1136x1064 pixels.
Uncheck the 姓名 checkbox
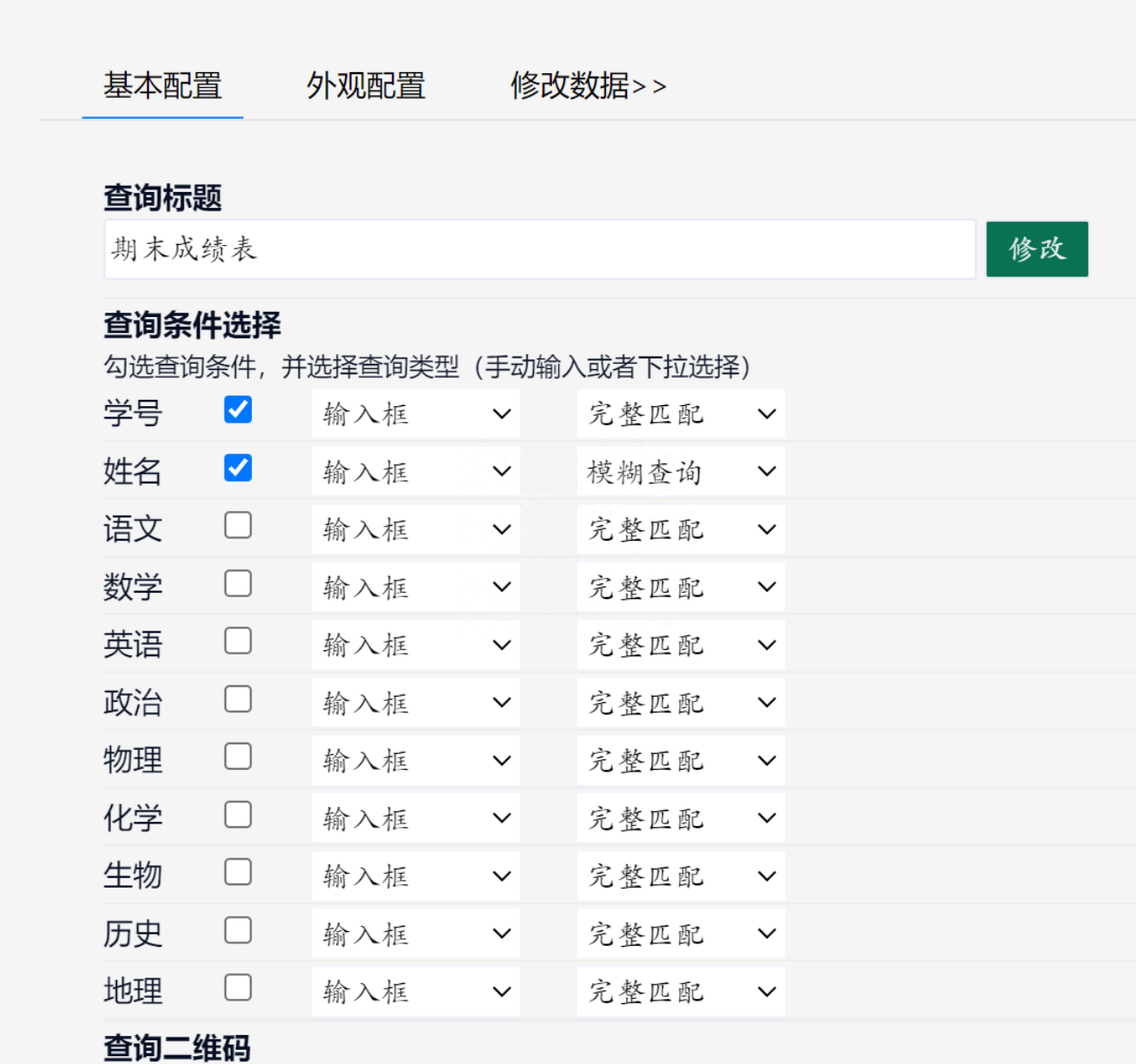pyautogui.click(x=238, y=468)
